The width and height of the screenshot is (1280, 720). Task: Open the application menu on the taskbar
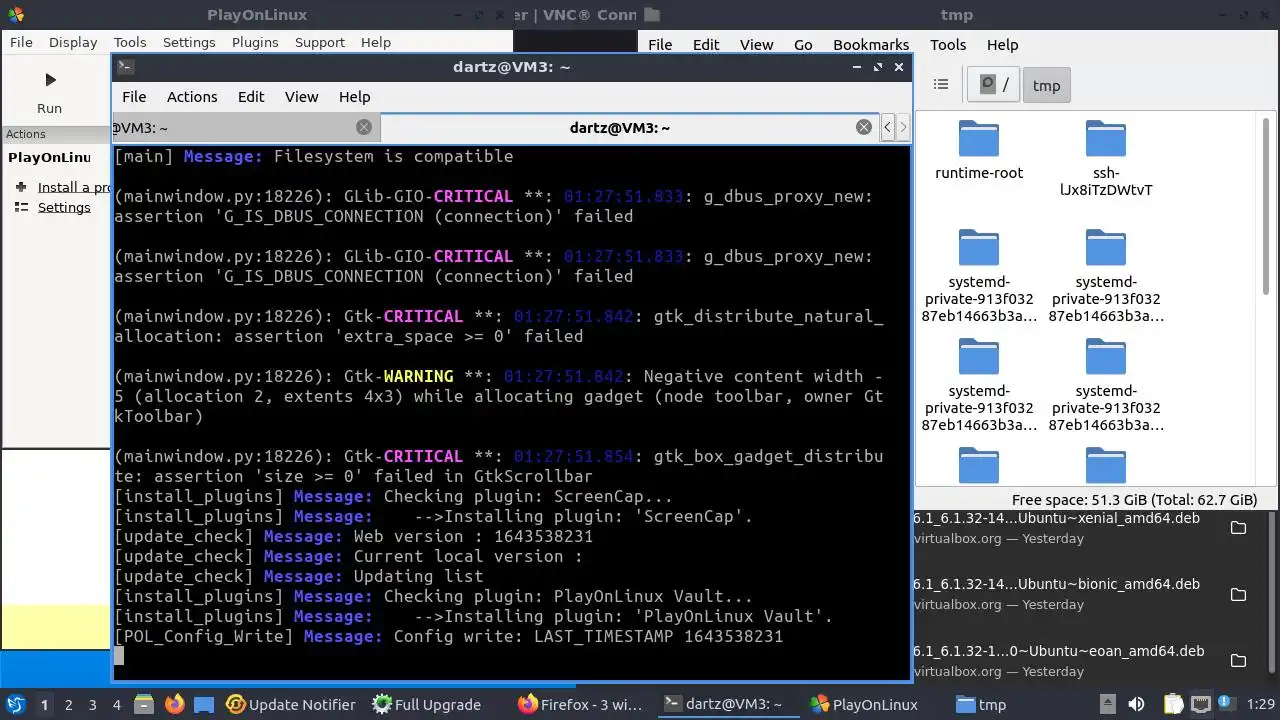click(15, 704)
